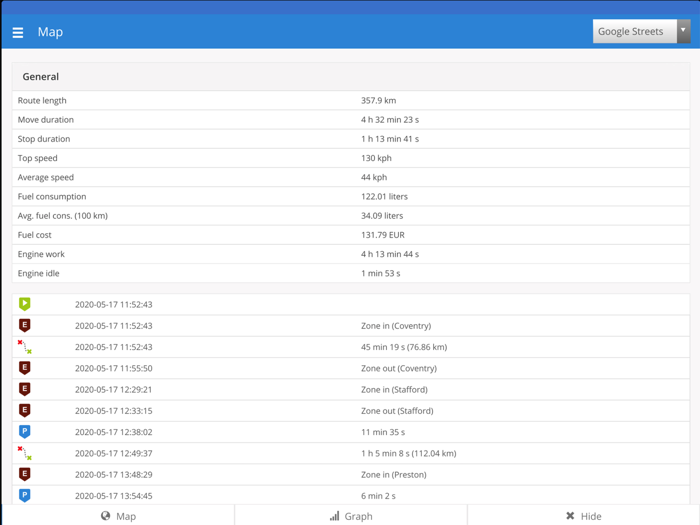This screenshot has width=700, height=525.
Task: Select the Engine idle value 1 min 53 s
Action: coord(380,273)
